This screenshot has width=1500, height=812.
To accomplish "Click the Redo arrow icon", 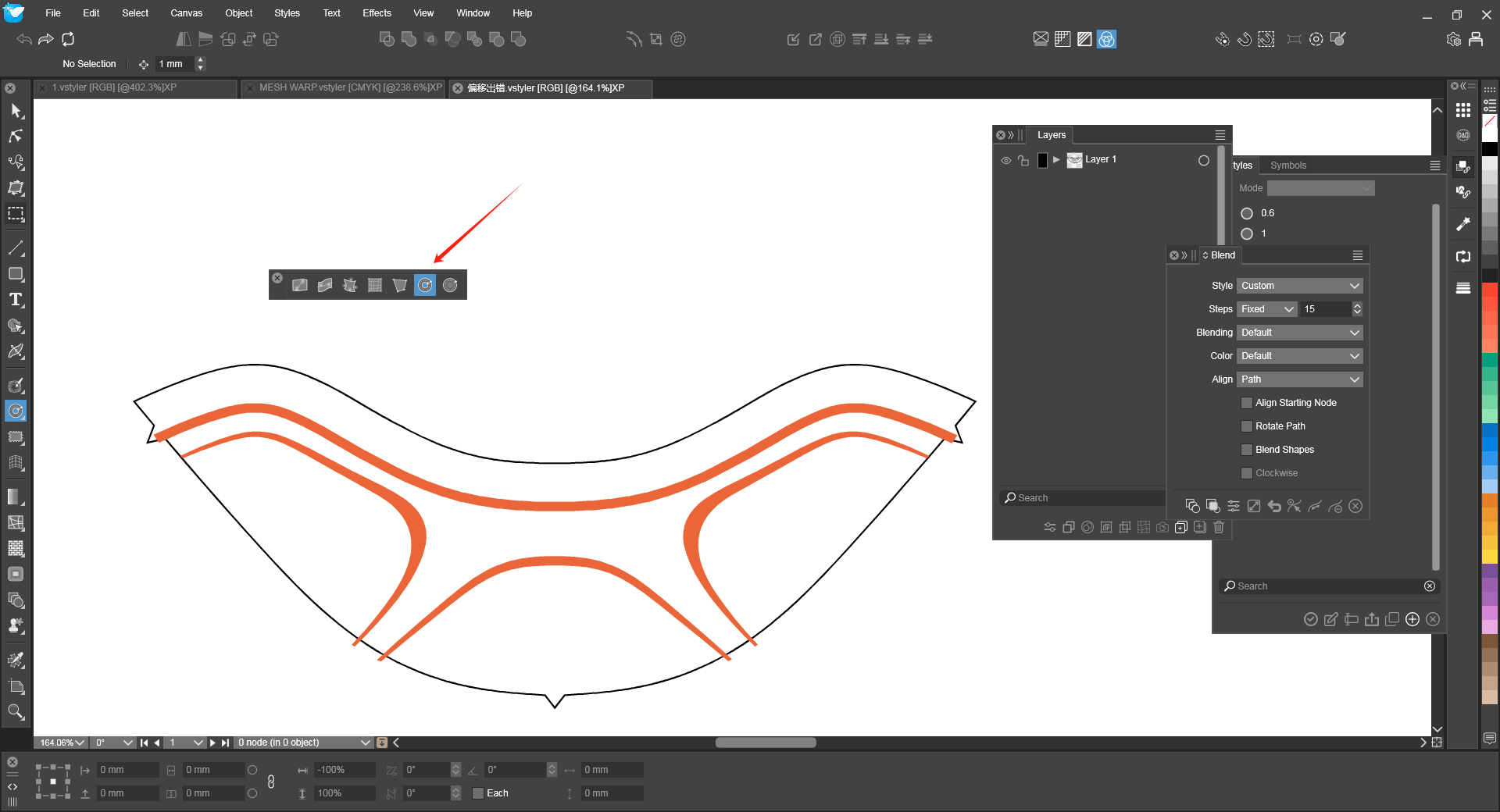I will pyautogui.click(x=46, y=39).
